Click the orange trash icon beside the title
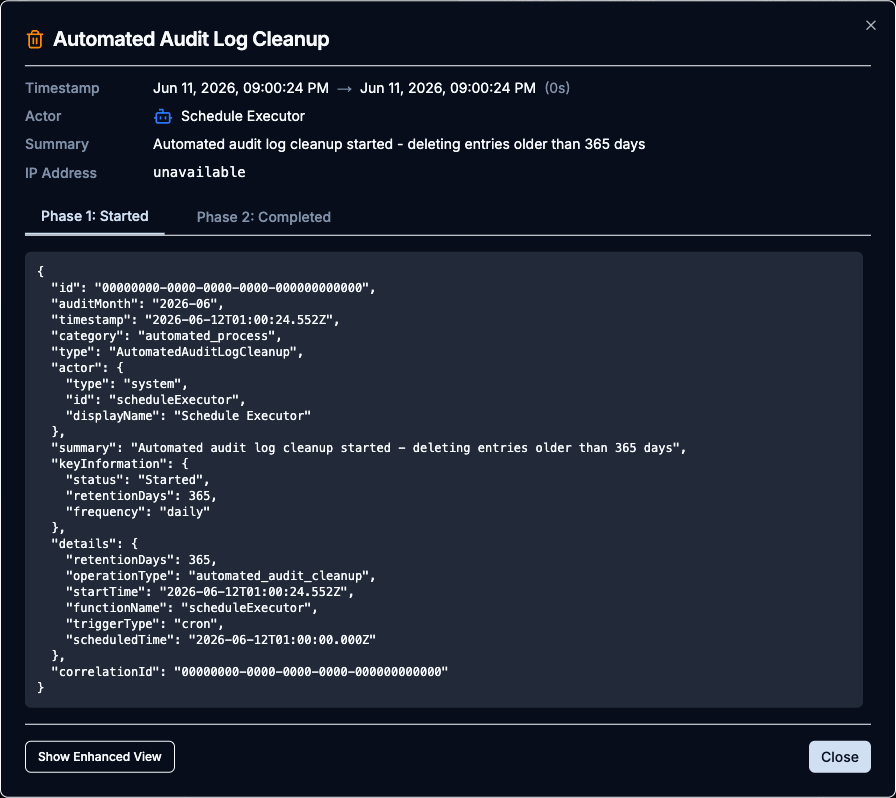This screenshot has width=896, height=798. click(x=35, y=39)
